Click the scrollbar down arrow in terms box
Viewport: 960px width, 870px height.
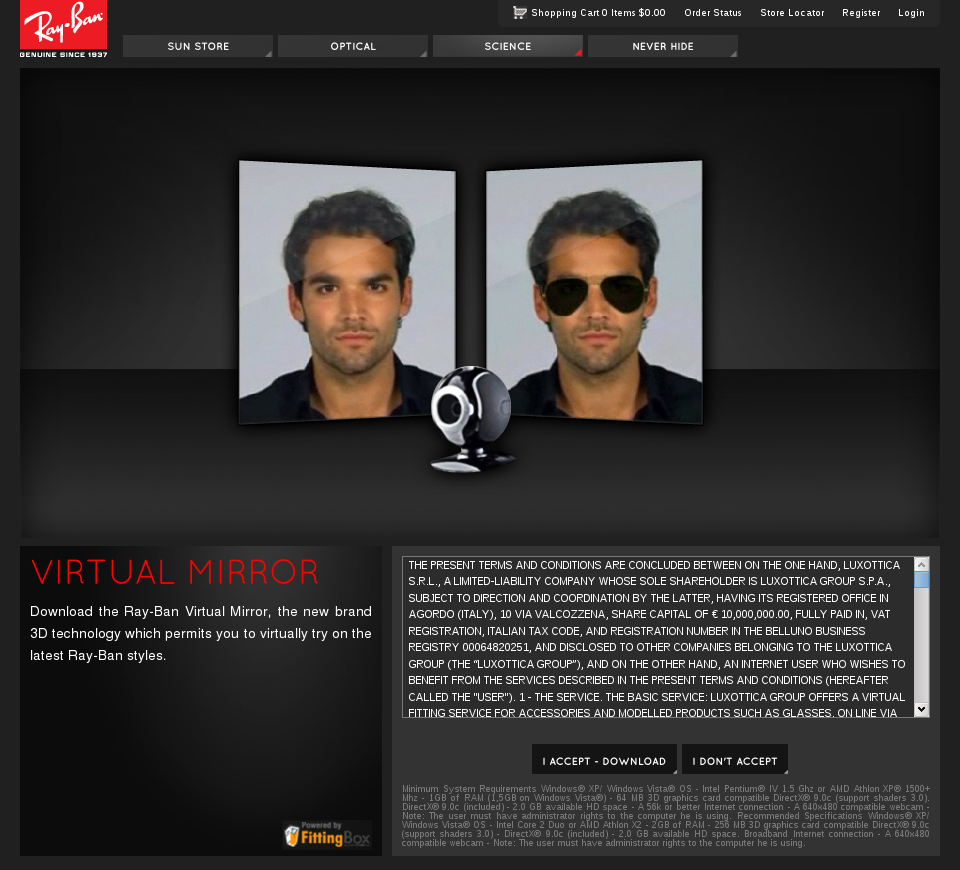click(922, 710)
